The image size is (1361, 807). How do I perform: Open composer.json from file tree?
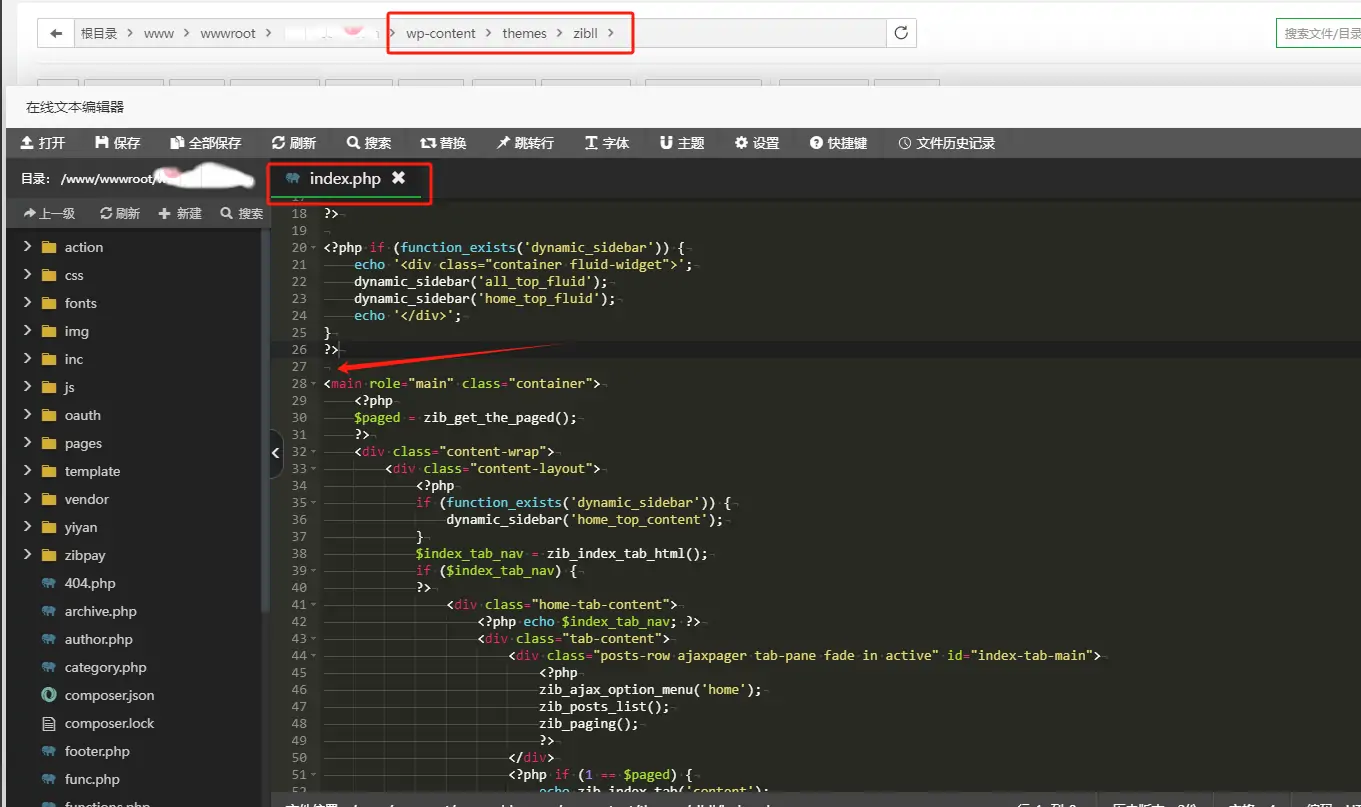(109, 695)
